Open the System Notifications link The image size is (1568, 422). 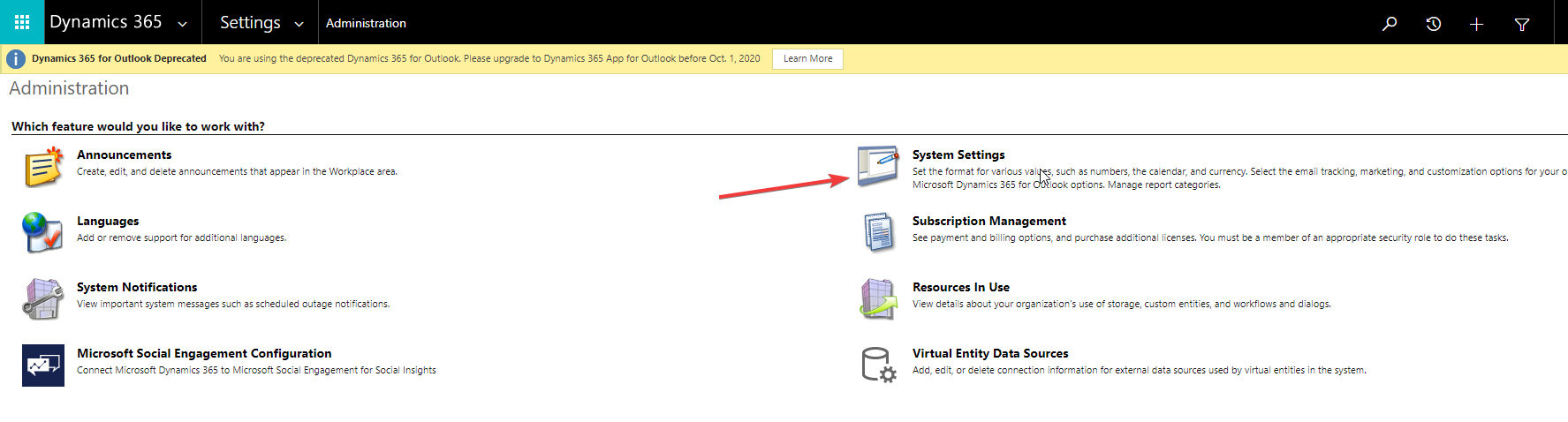[137, 287]
